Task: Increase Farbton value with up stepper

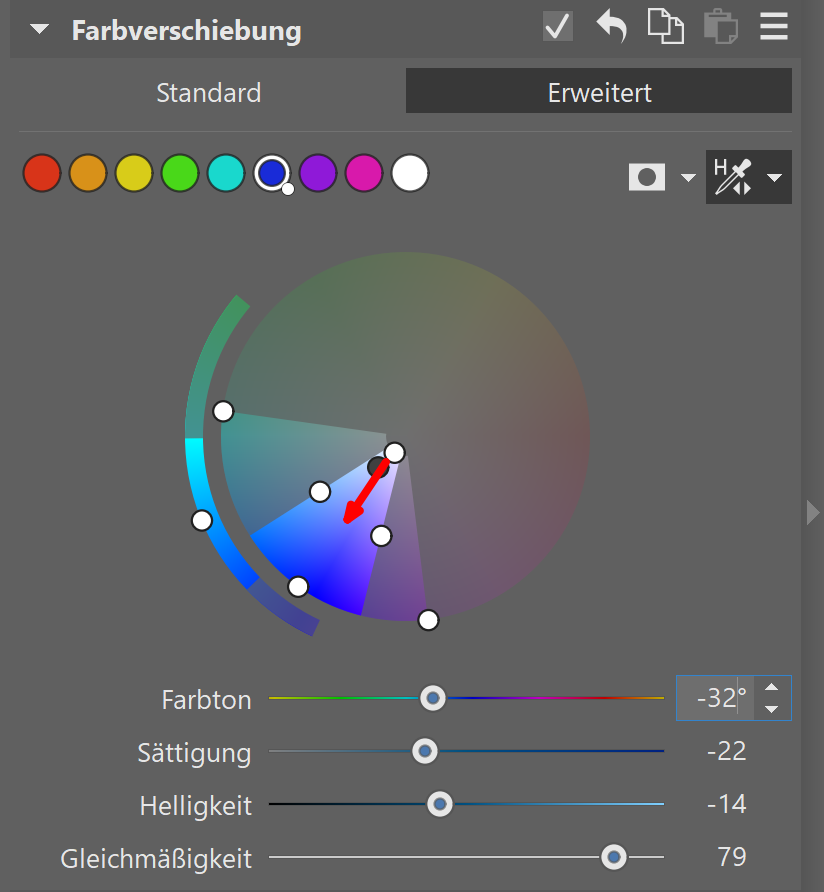Action: tap(770, 687)
